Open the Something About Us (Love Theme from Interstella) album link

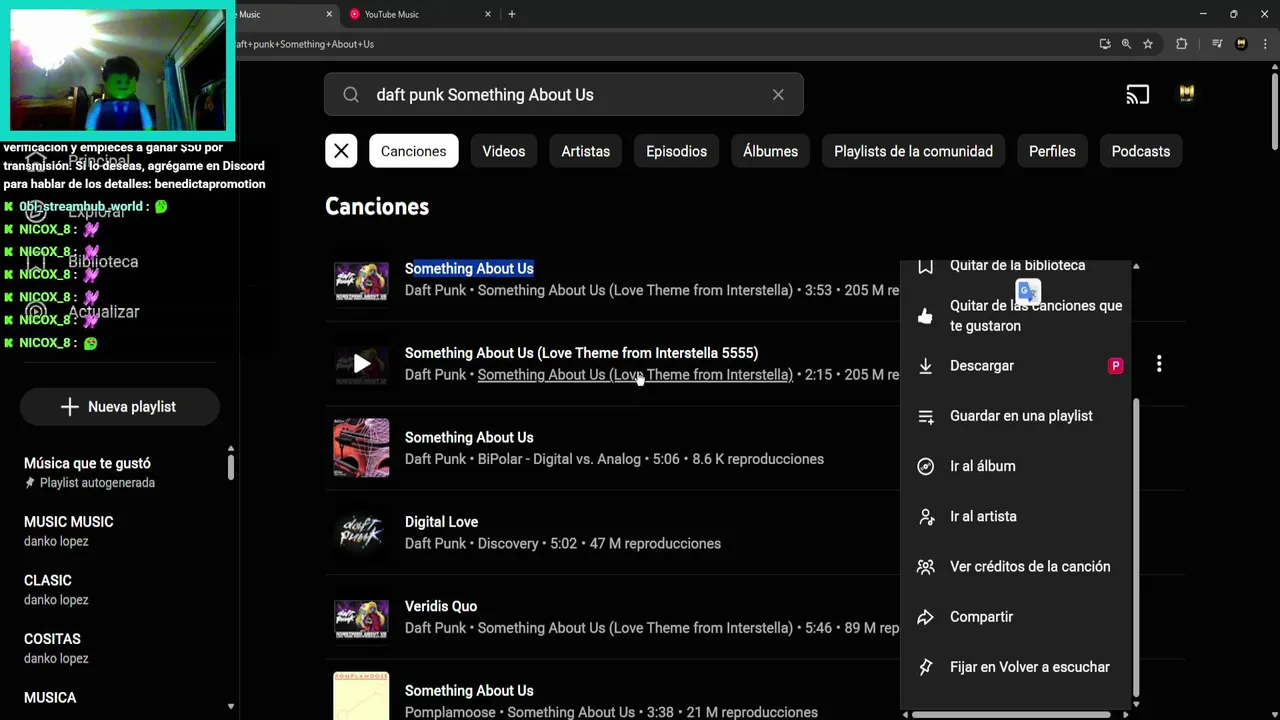635,375
